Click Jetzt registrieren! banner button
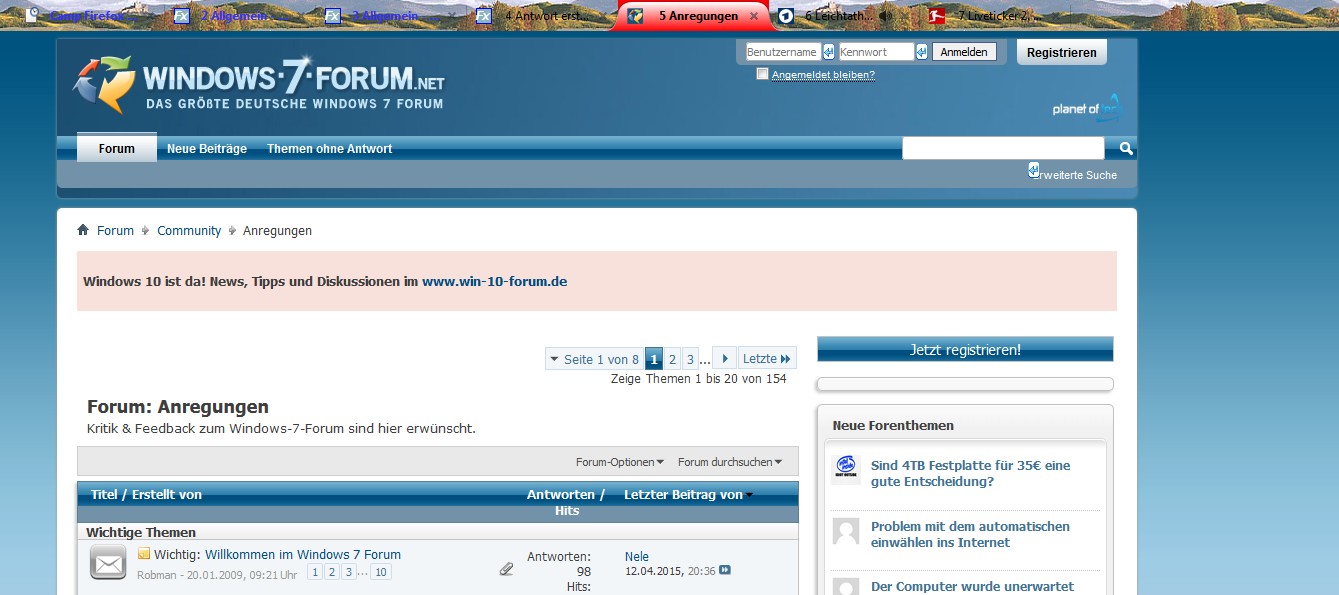1339x595 pixels. tap(965, 350)
